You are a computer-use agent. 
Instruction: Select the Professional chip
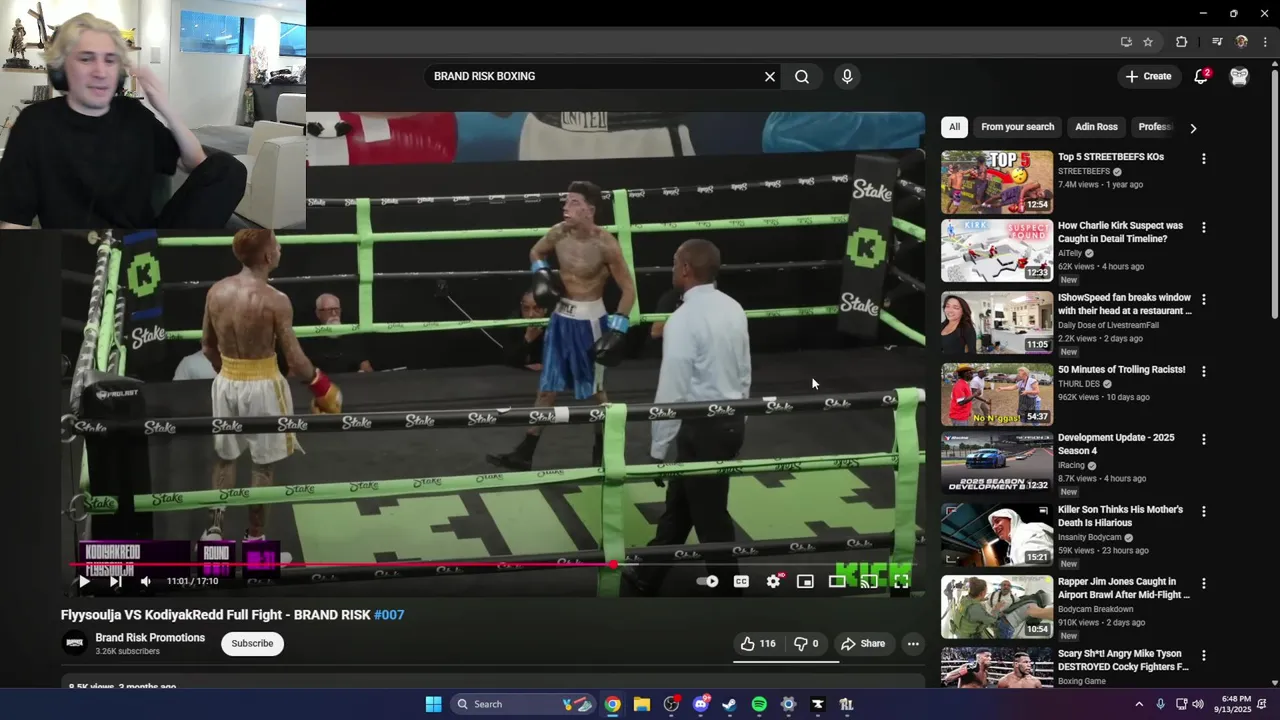click(x=1154, y=127)
